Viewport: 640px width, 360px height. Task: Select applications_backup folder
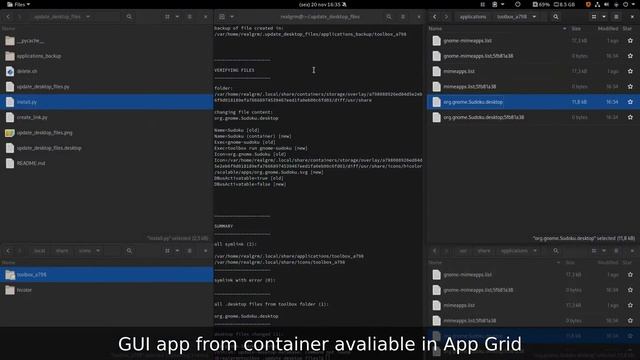point(107,56)
